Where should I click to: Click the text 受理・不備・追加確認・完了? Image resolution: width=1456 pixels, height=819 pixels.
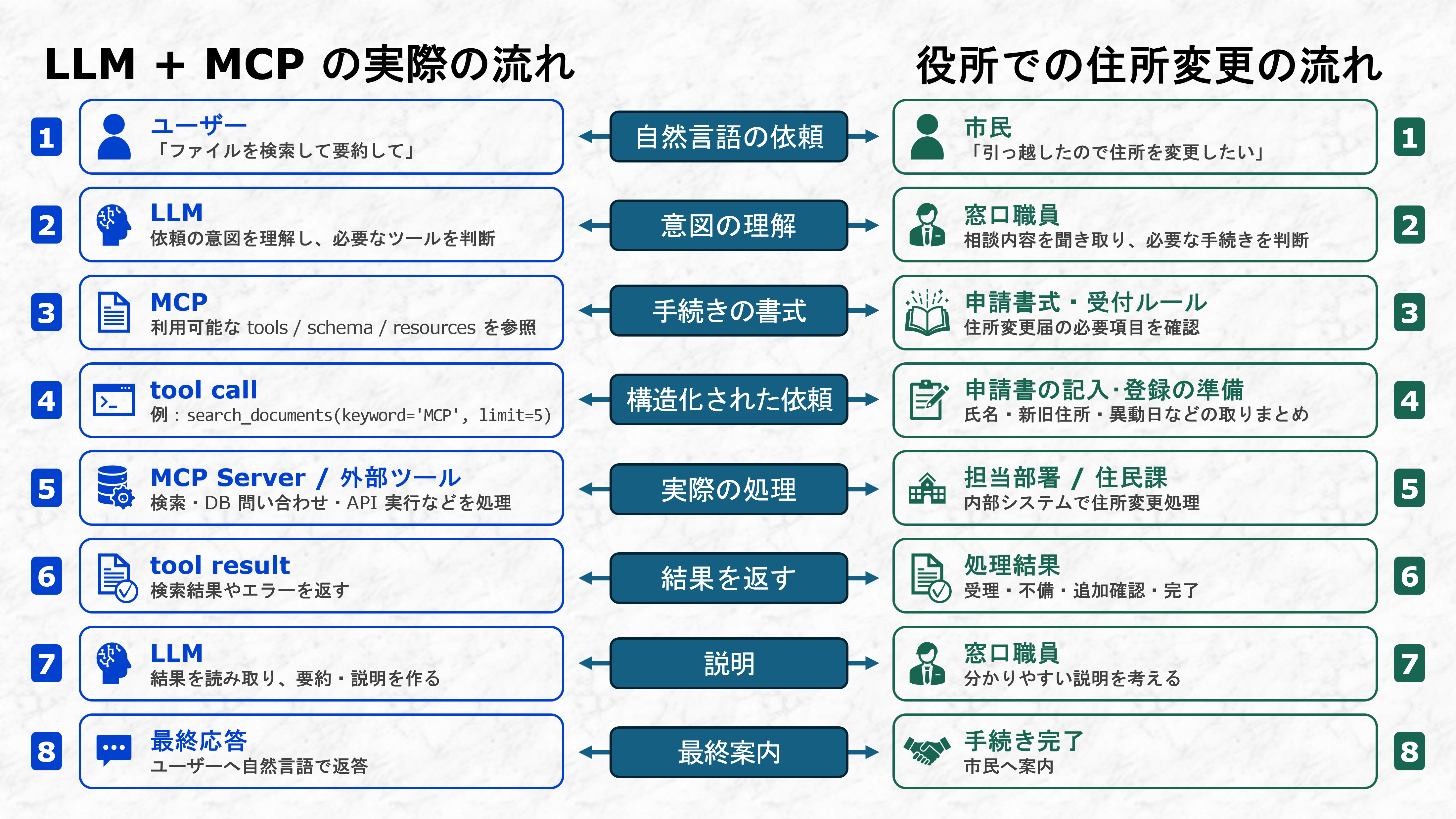(x=1081, y=591)
